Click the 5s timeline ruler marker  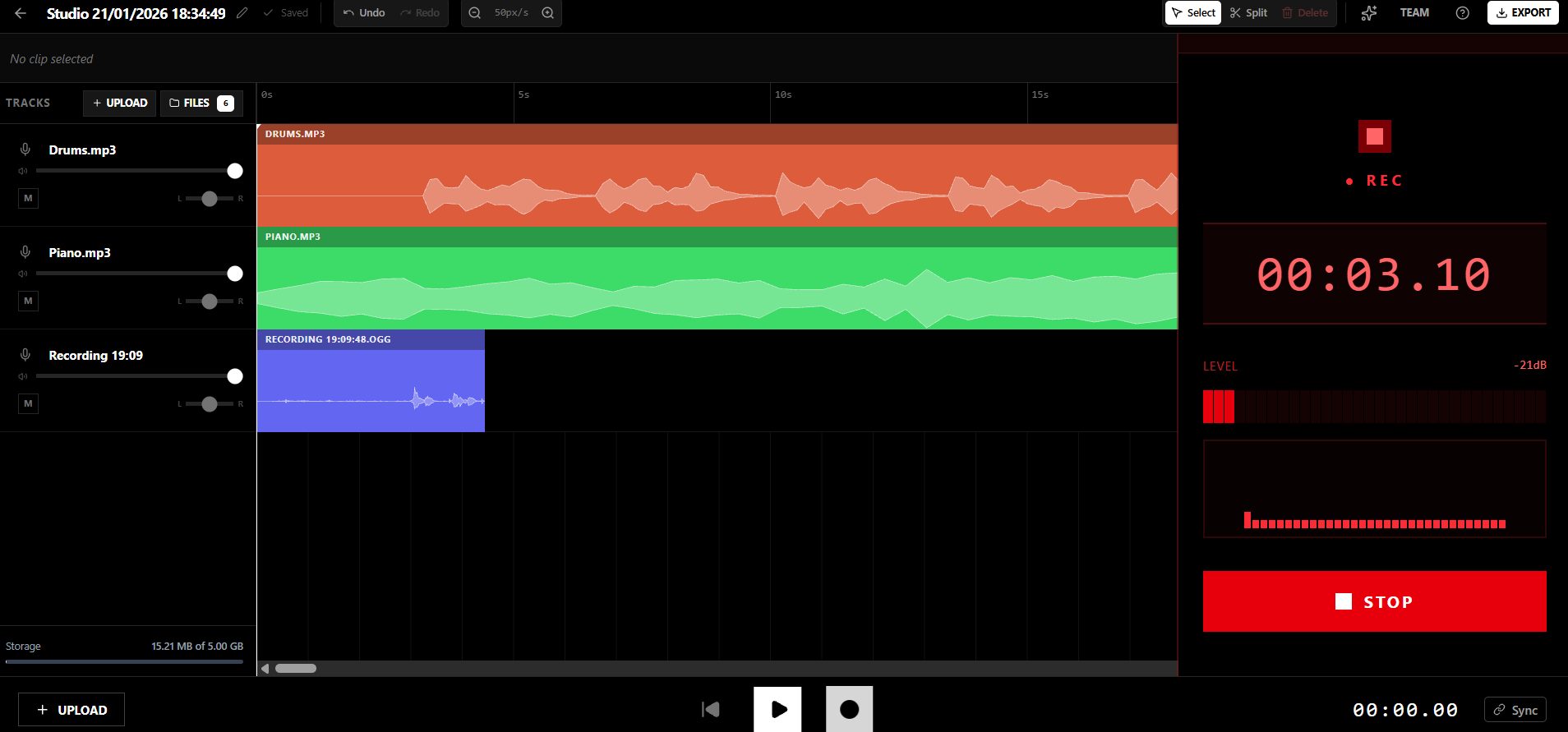point(523,94)
